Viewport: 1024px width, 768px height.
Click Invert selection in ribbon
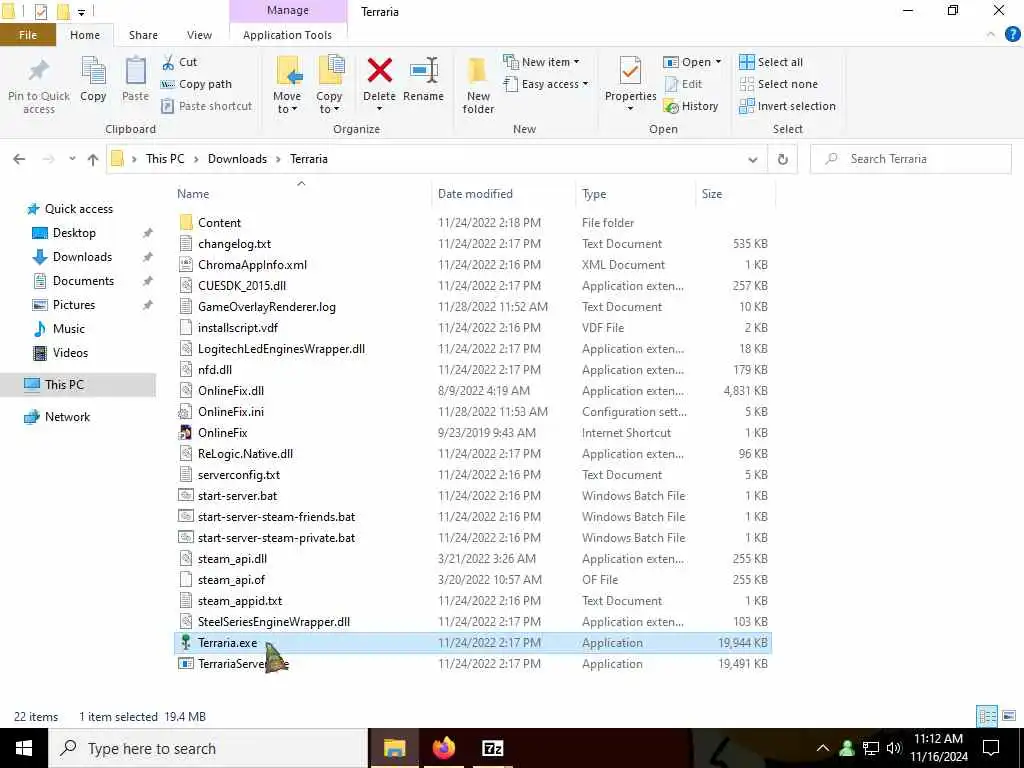(x=787, y=106)
